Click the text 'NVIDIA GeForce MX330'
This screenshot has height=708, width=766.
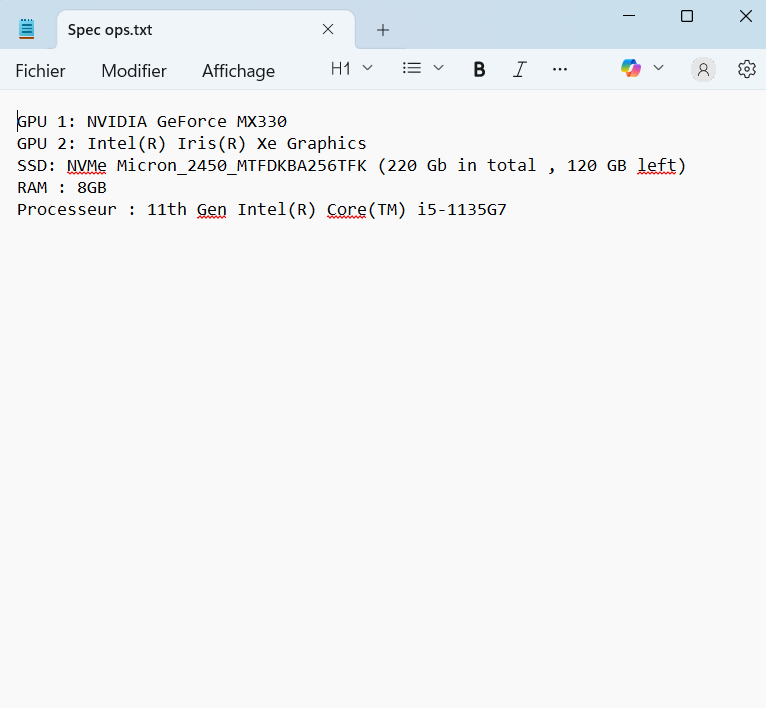click(187, 121)
